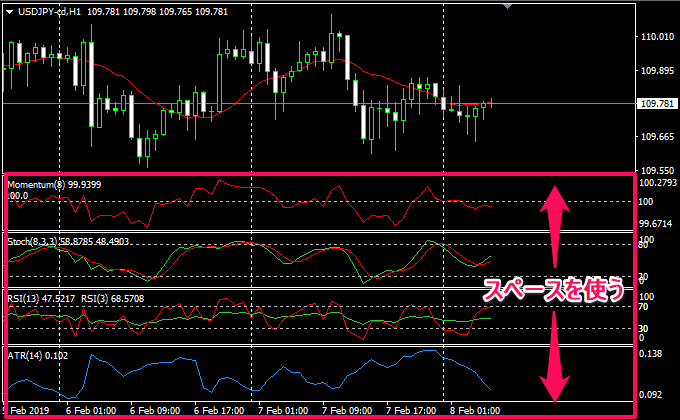Viewport: 680px width, 420px height.
Task: Click the 6 Feb 09:00 time axis label
Action: pos(153,411)
